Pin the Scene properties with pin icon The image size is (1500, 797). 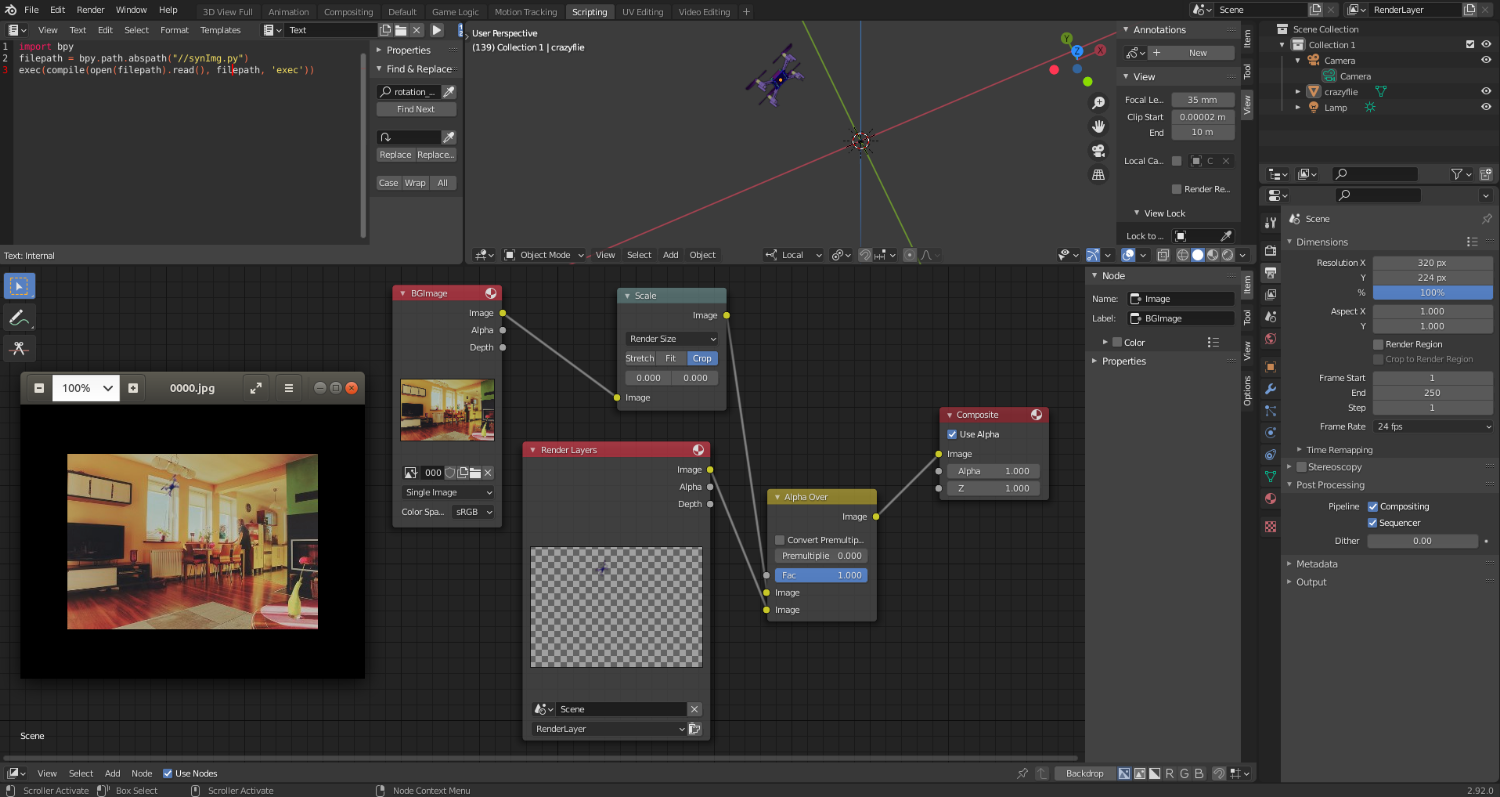[1486, 218]
